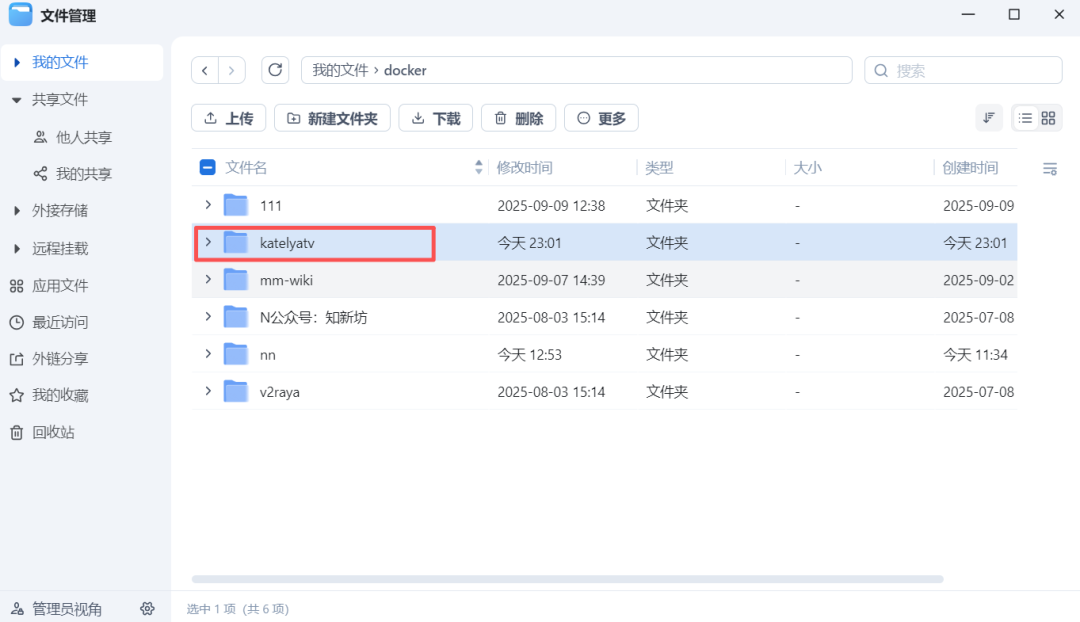Image resolution: width=1080 pixels, height=622 pixels.
Task: Open column settings icon at header right
Action: tap(1049, 169)
